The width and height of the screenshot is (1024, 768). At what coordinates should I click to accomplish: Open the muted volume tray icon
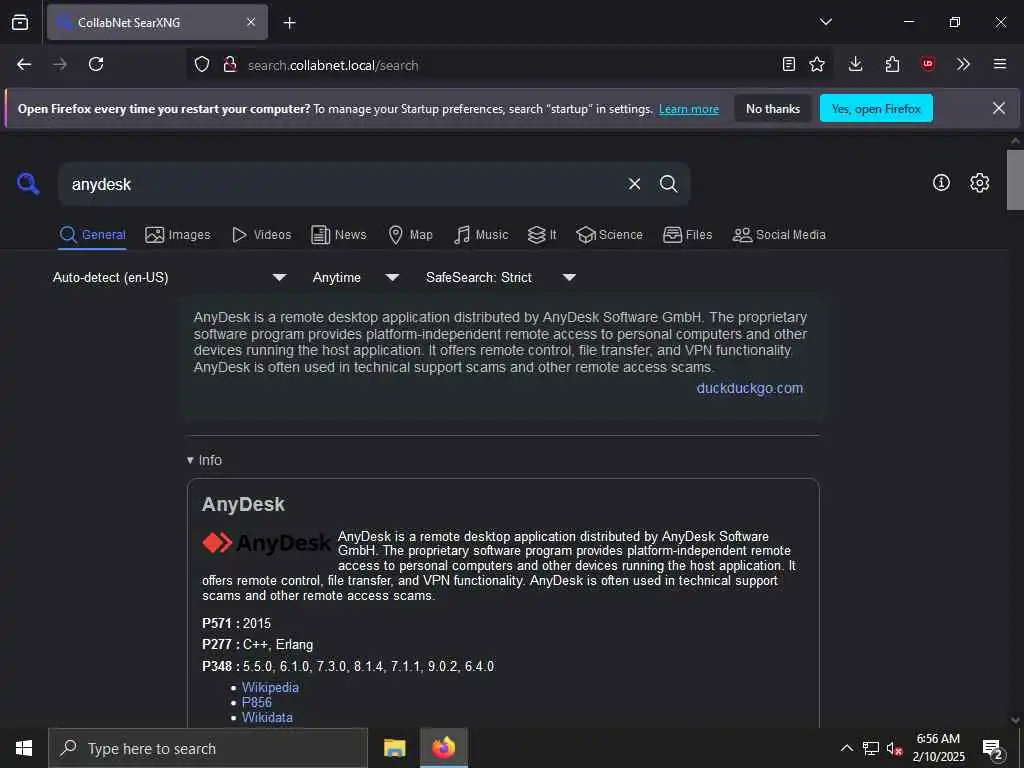pos(894,748)
